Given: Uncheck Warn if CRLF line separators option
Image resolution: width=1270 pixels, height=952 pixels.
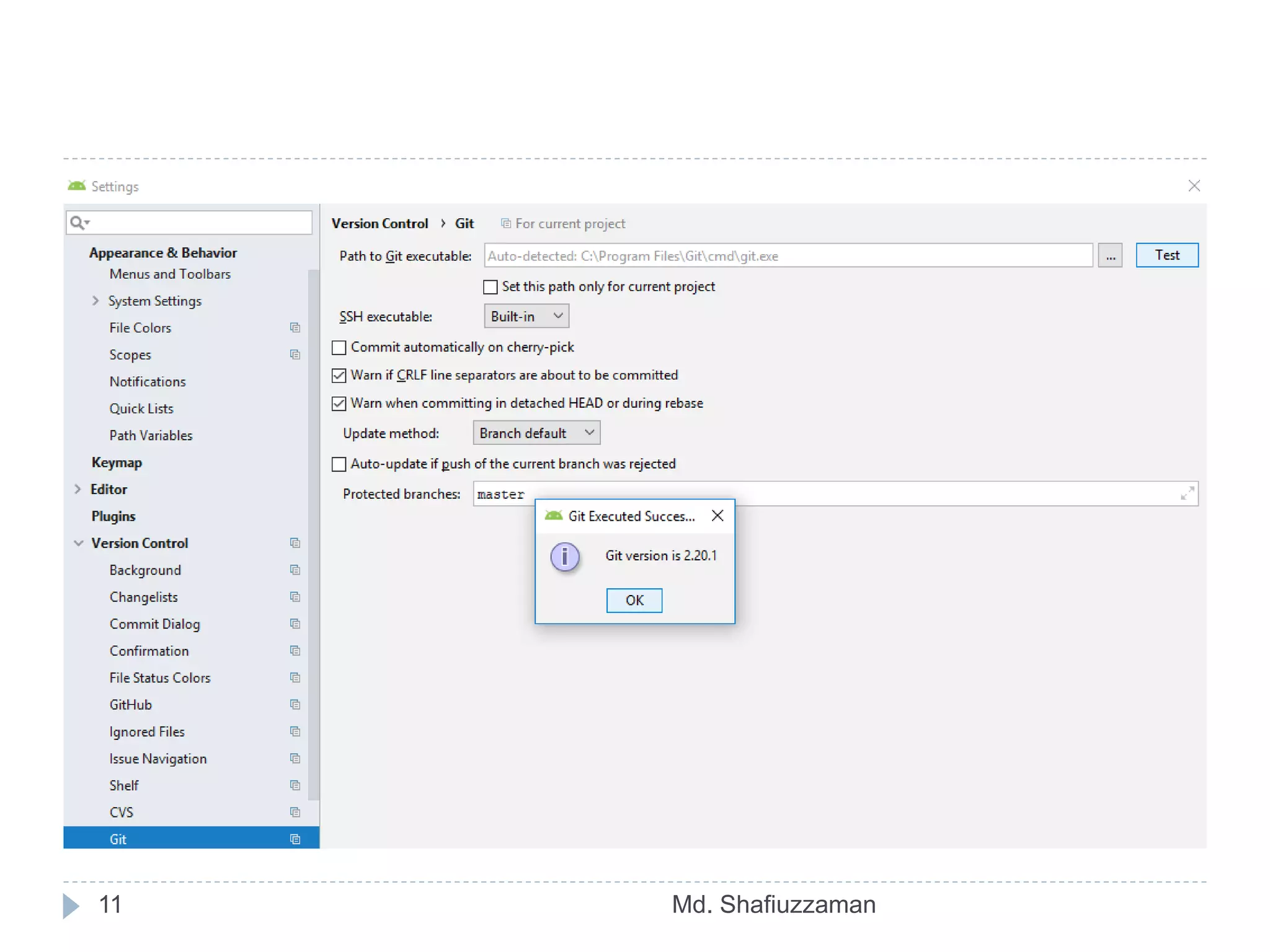Looking at the screenshot, I should click(x=339, y=376).
